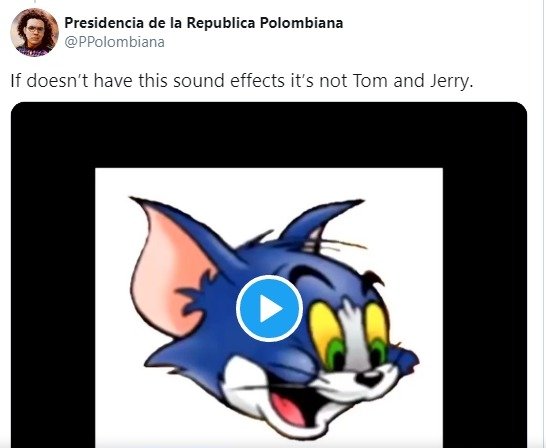Open Presidencia de la Republica Polombiana profile
This screenshot has width=546, height=448.
204,23
